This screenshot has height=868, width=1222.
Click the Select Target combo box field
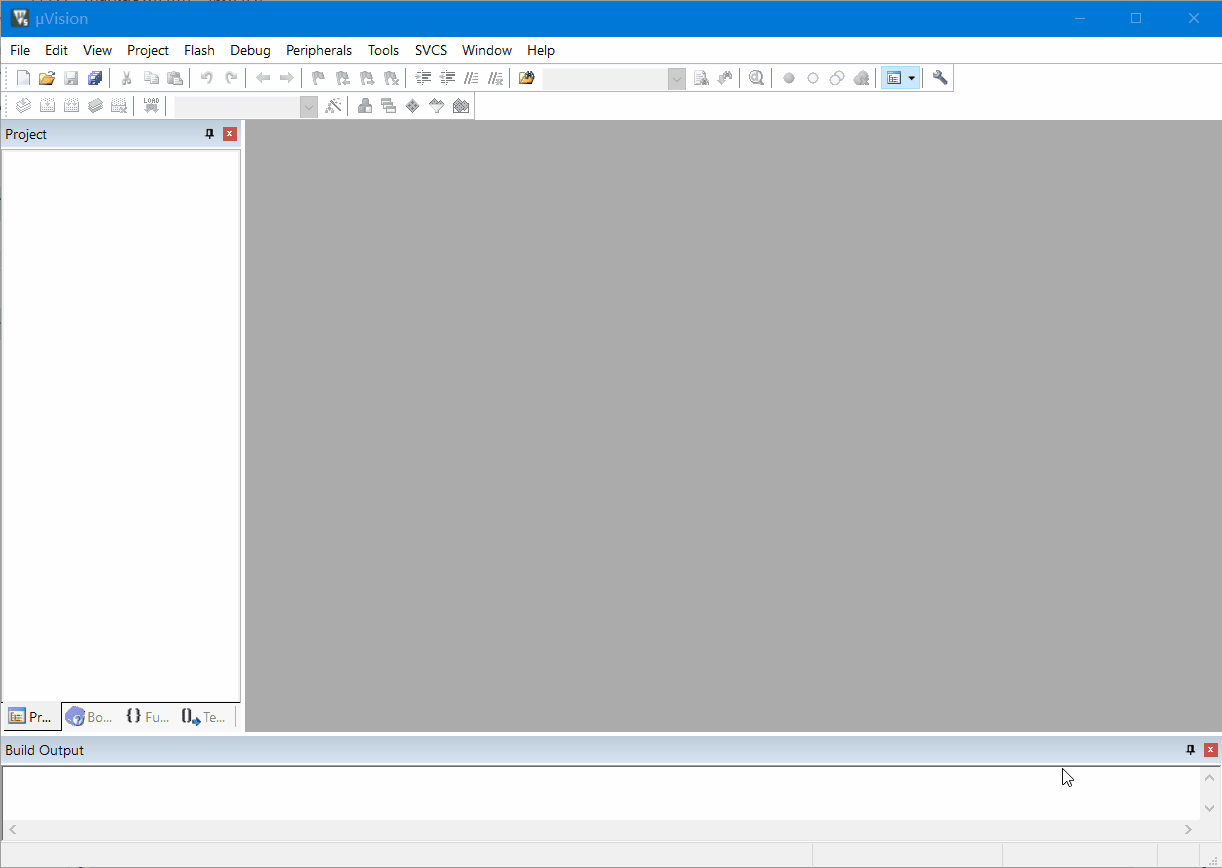pyautogui.click(x=237, y=106)
